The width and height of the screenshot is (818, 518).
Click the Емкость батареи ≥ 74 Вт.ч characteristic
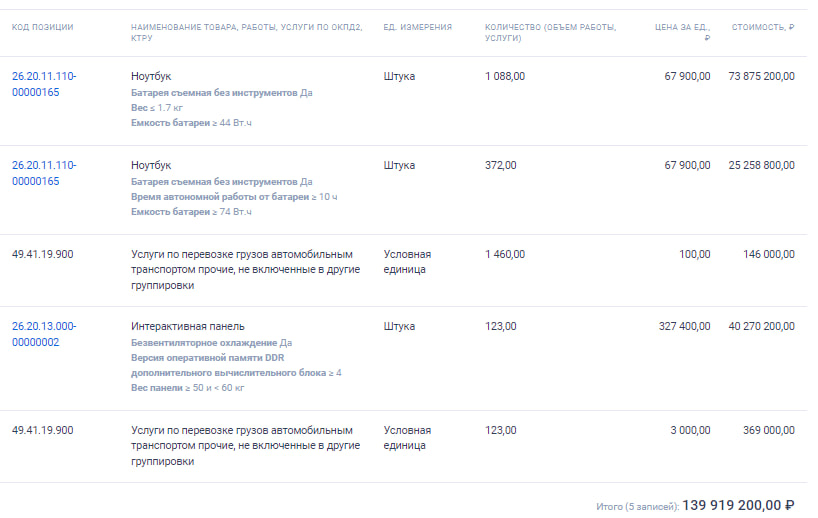(191, 212)
